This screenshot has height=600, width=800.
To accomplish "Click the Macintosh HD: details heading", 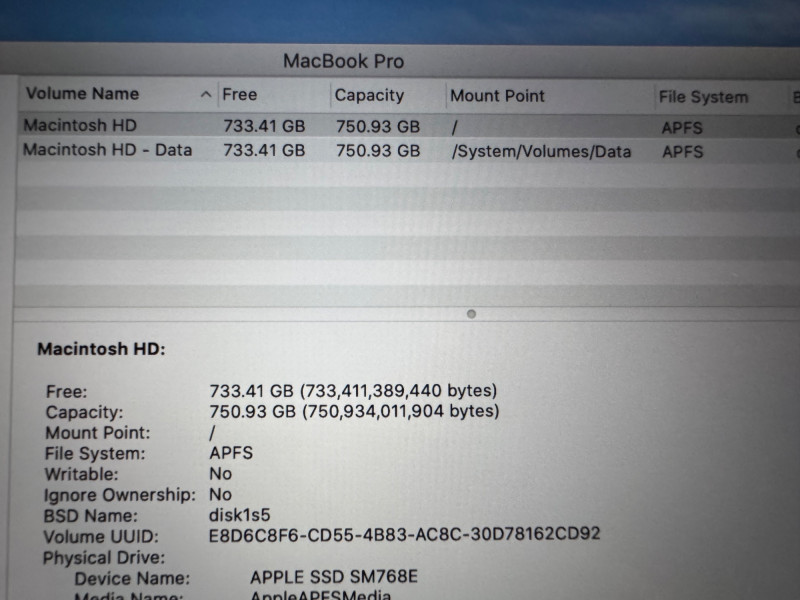I will [x=101, y=350].
